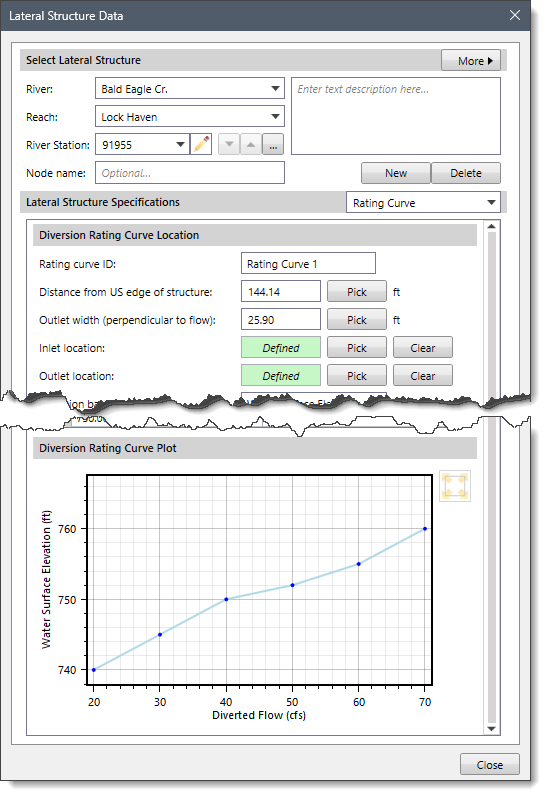Open the River dropdown showing Bald Eagle Cr.
Image resolution: width=546 pixels, height=792 pixels.
click(x=190, y=89)
